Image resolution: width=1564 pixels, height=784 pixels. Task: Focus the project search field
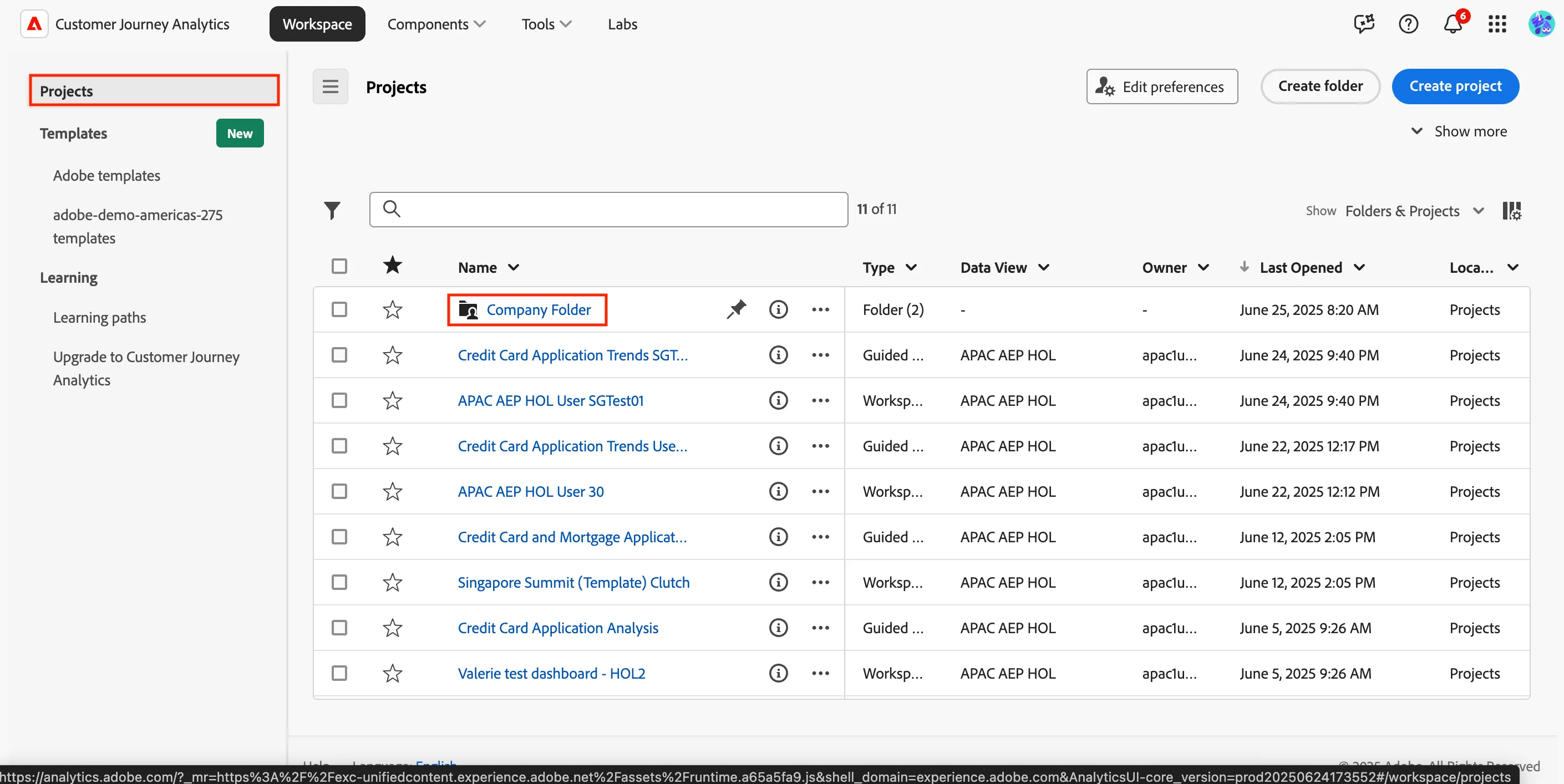(x=608, y=210)
